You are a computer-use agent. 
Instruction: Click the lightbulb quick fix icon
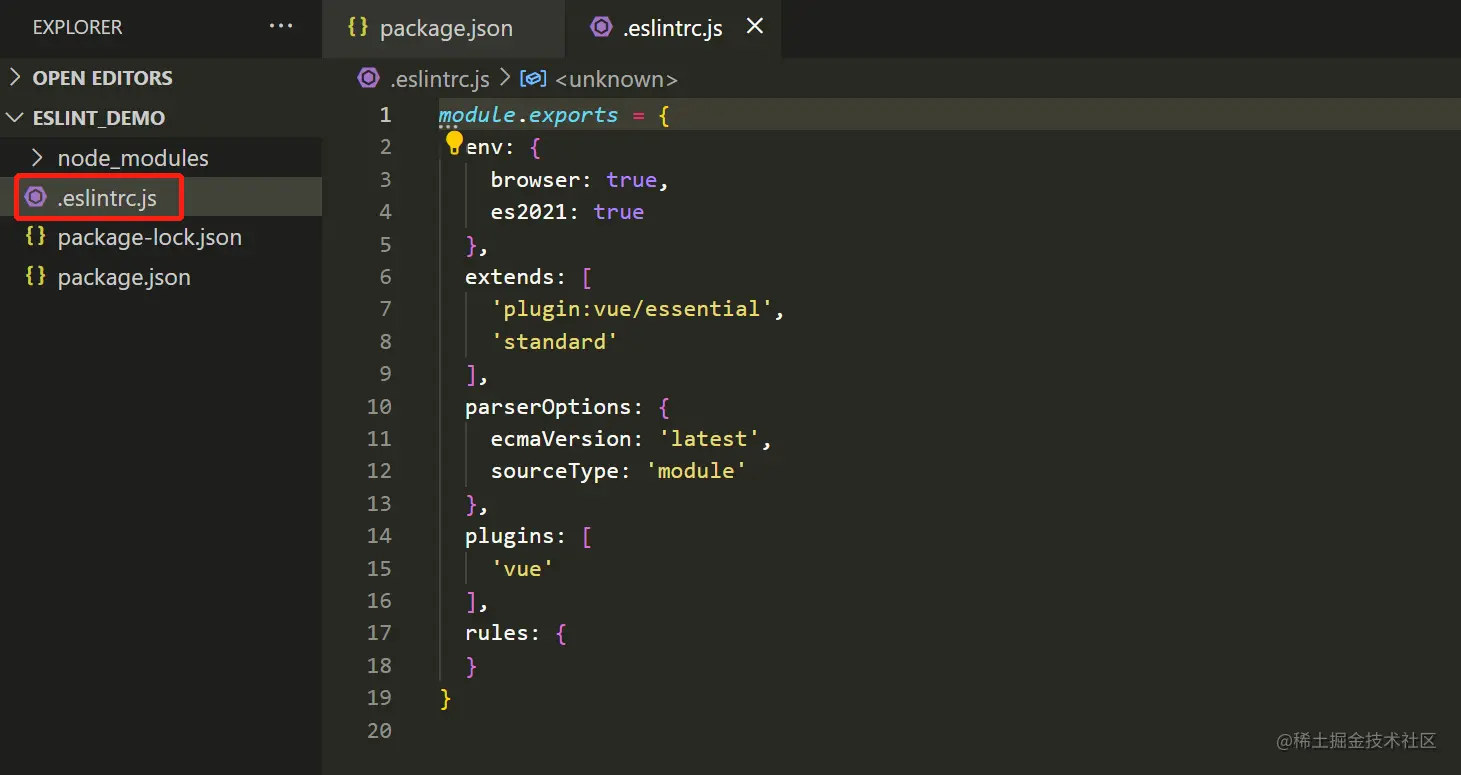coord(454,145)
